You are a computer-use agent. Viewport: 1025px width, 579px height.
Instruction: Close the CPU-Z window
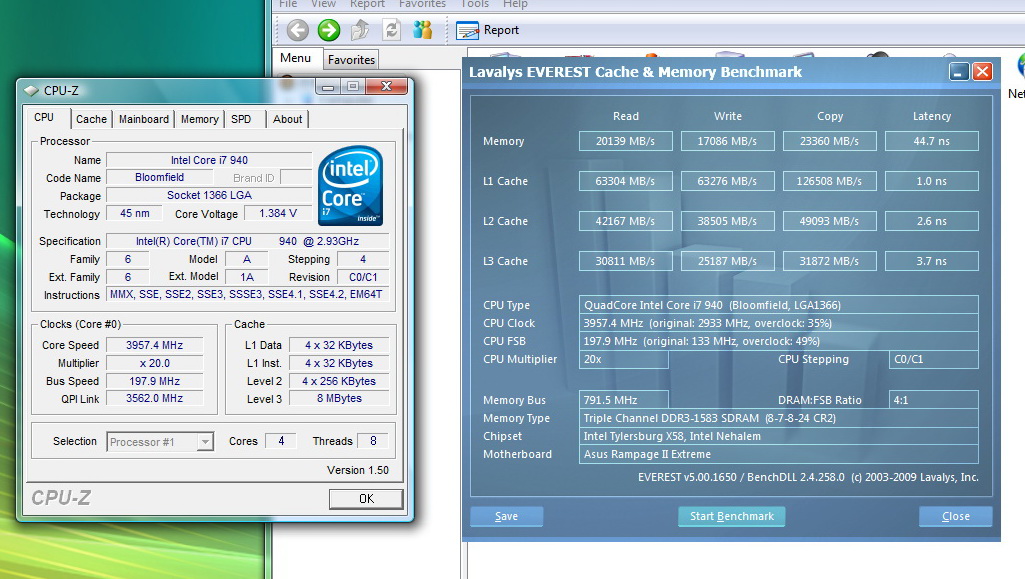click(386, 86)
